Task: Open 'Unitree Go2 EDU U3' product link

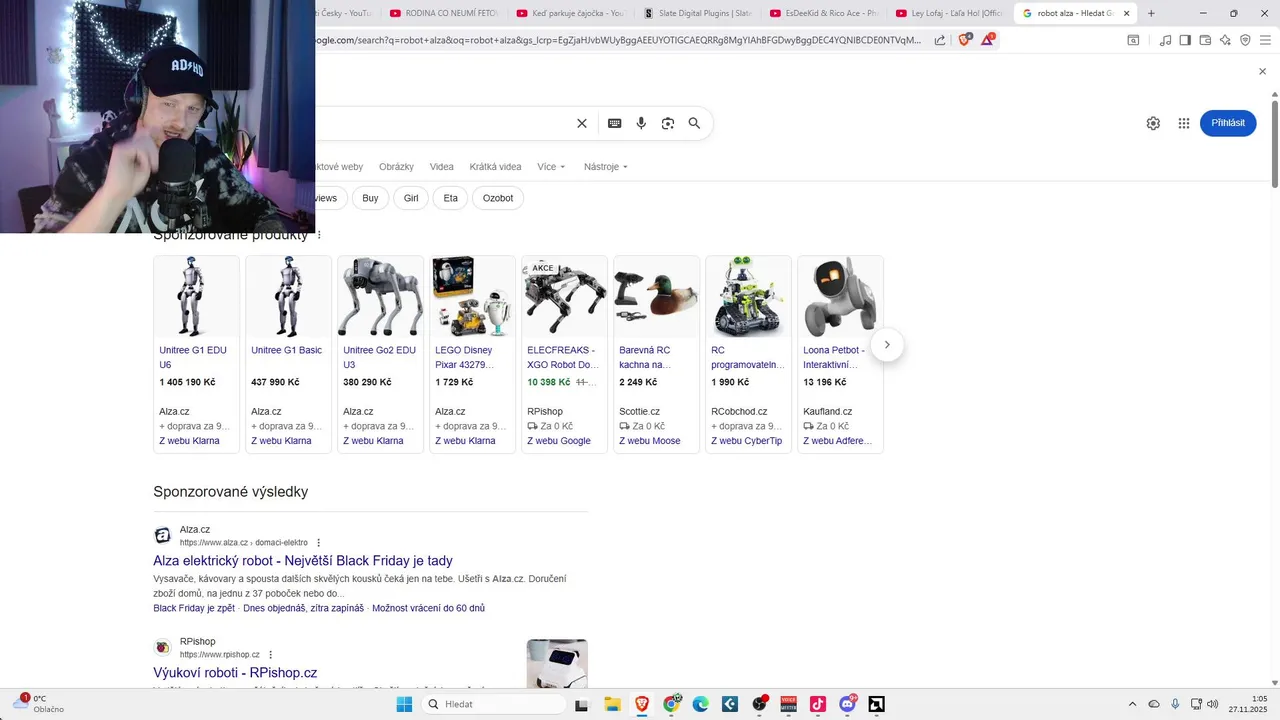Action: tap(379, 357)
